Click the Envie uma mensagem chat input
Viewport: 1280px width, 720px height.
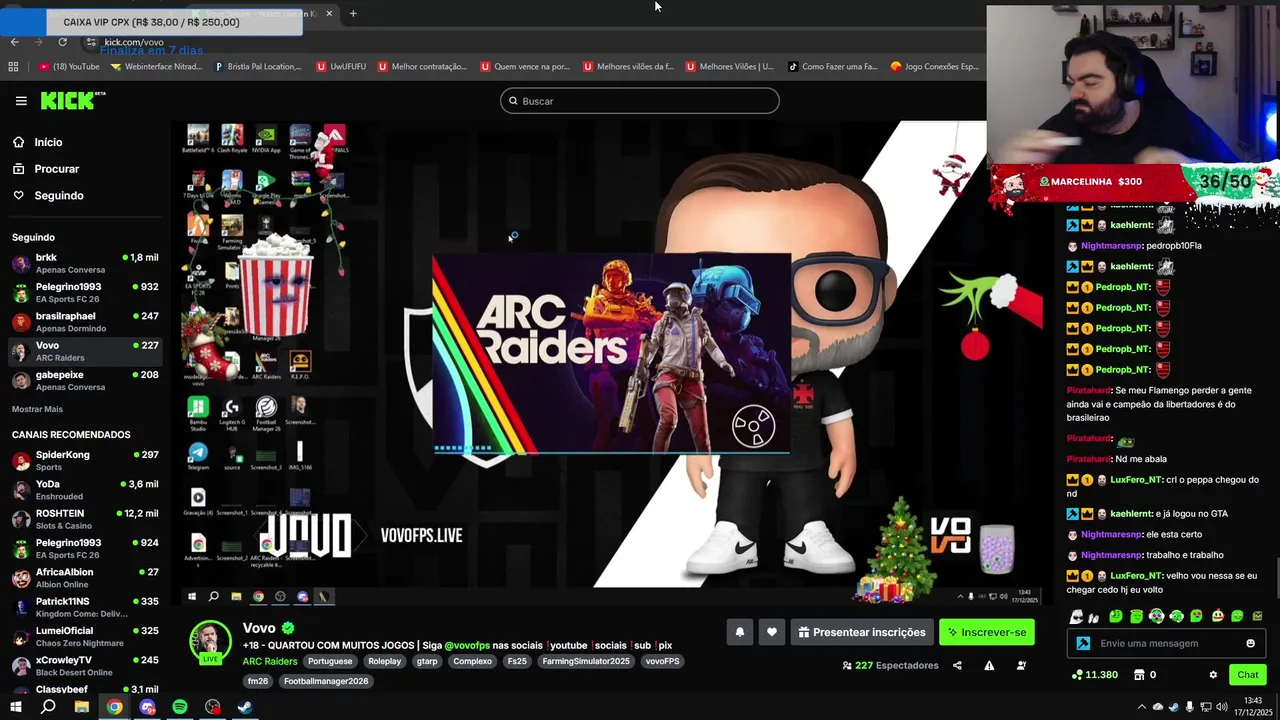click(1165, 643)
